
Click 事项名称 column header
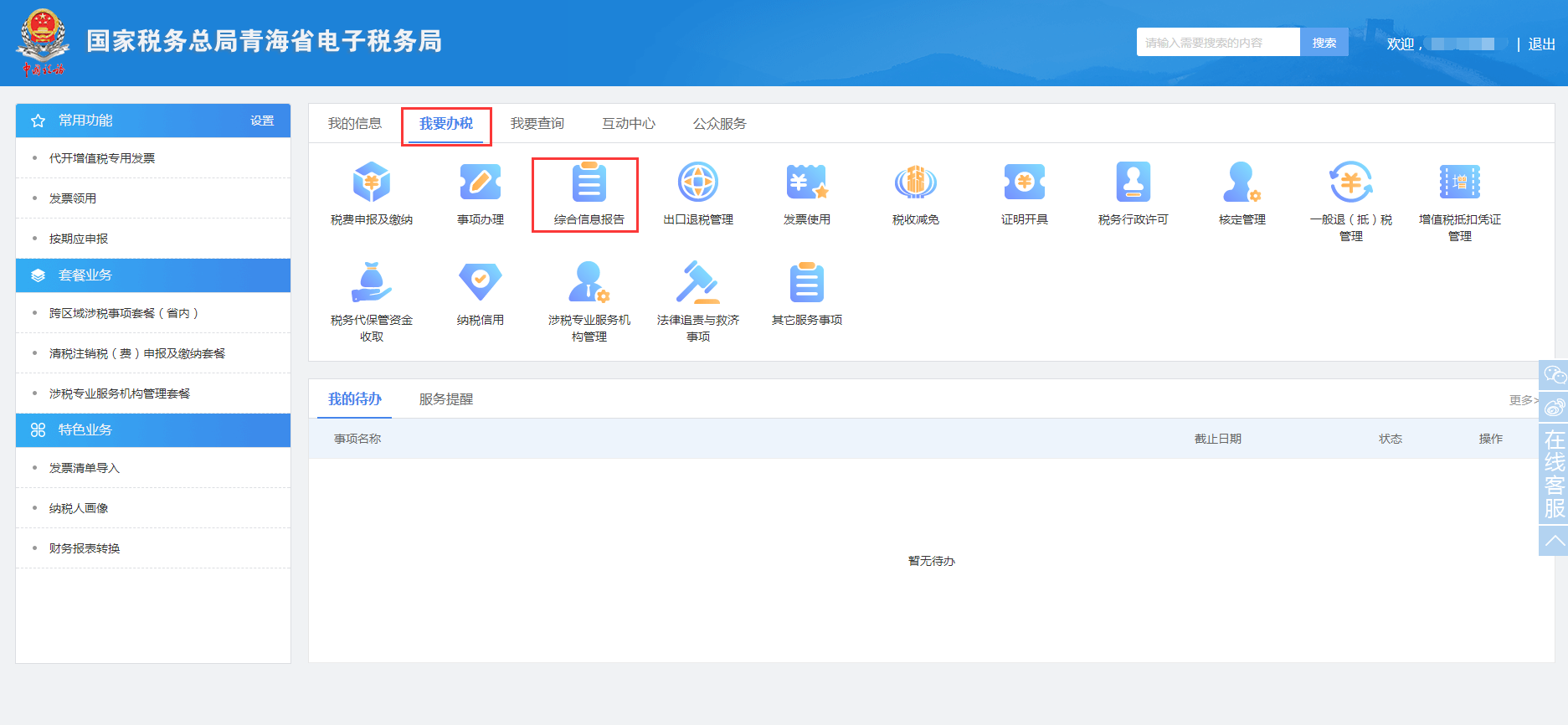tap(357, 439)
